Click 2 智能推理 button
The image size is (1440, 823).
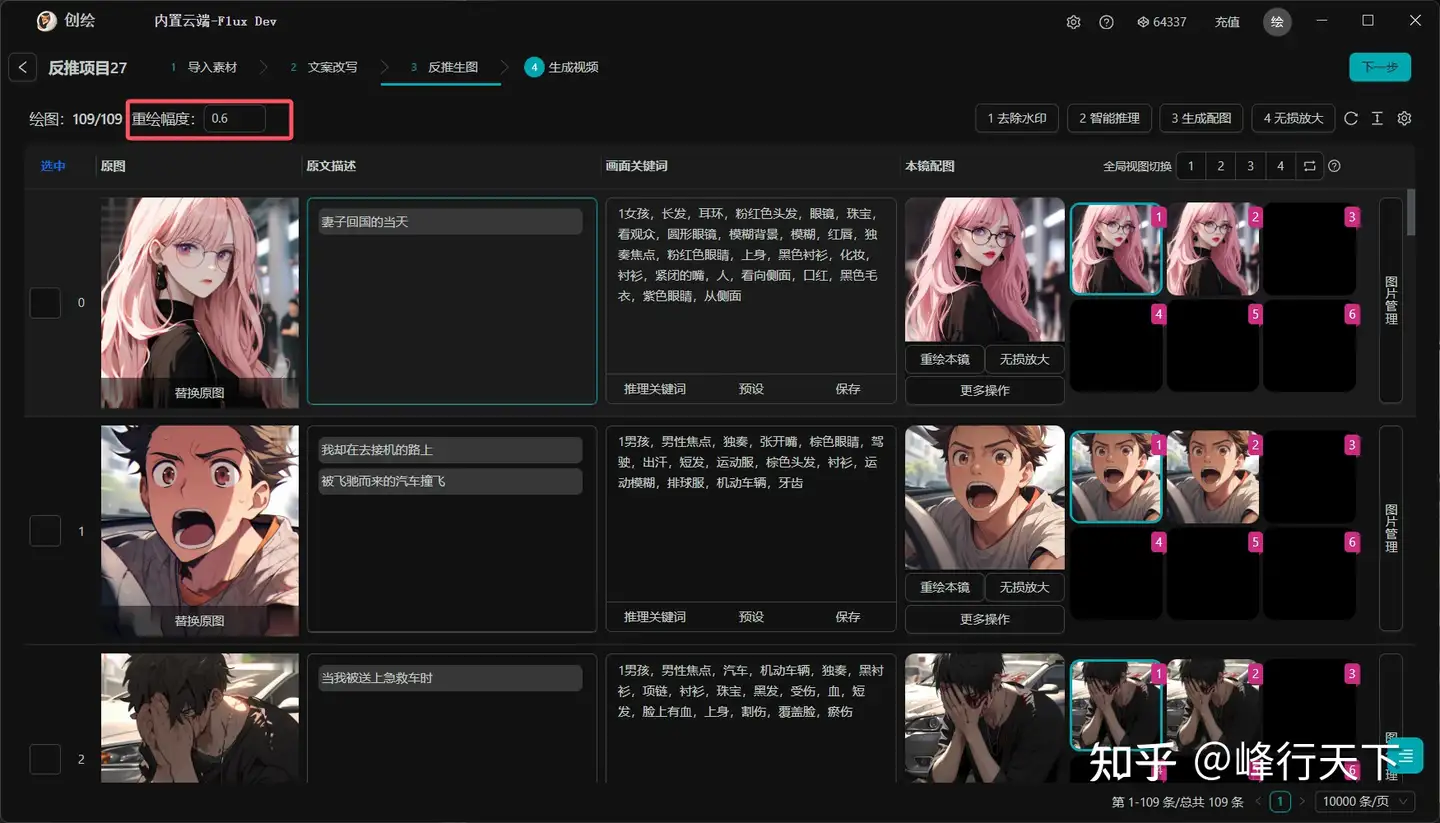(1109, 118)
